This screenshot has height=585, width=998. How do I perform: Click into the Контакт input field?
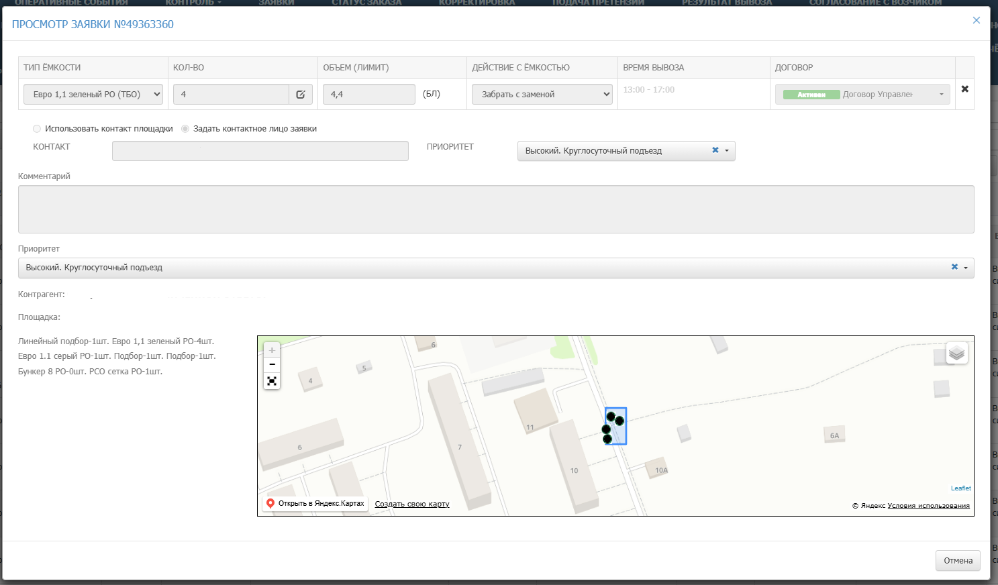point(260,151)
